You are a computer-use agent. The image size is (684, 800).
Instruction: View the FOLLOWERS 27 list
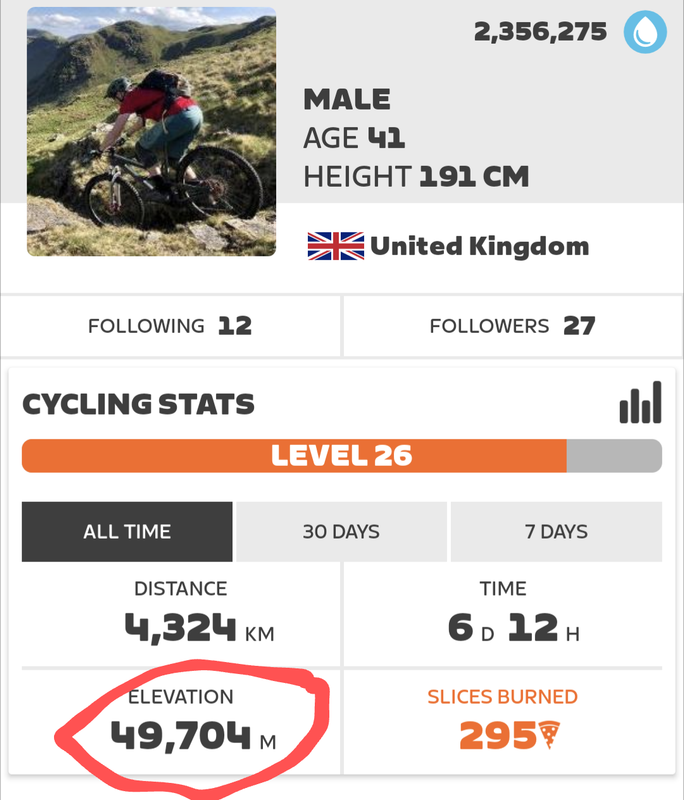point(512,326)
